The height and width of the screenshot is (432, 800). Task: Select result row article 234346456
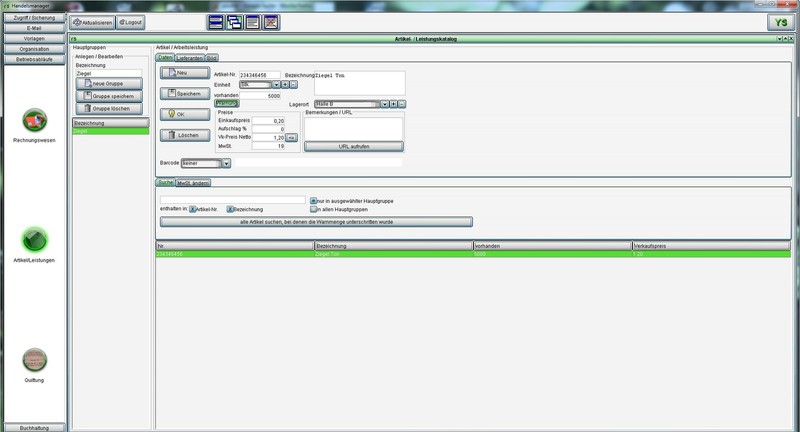pyautogui.click(x=473, y=254)
